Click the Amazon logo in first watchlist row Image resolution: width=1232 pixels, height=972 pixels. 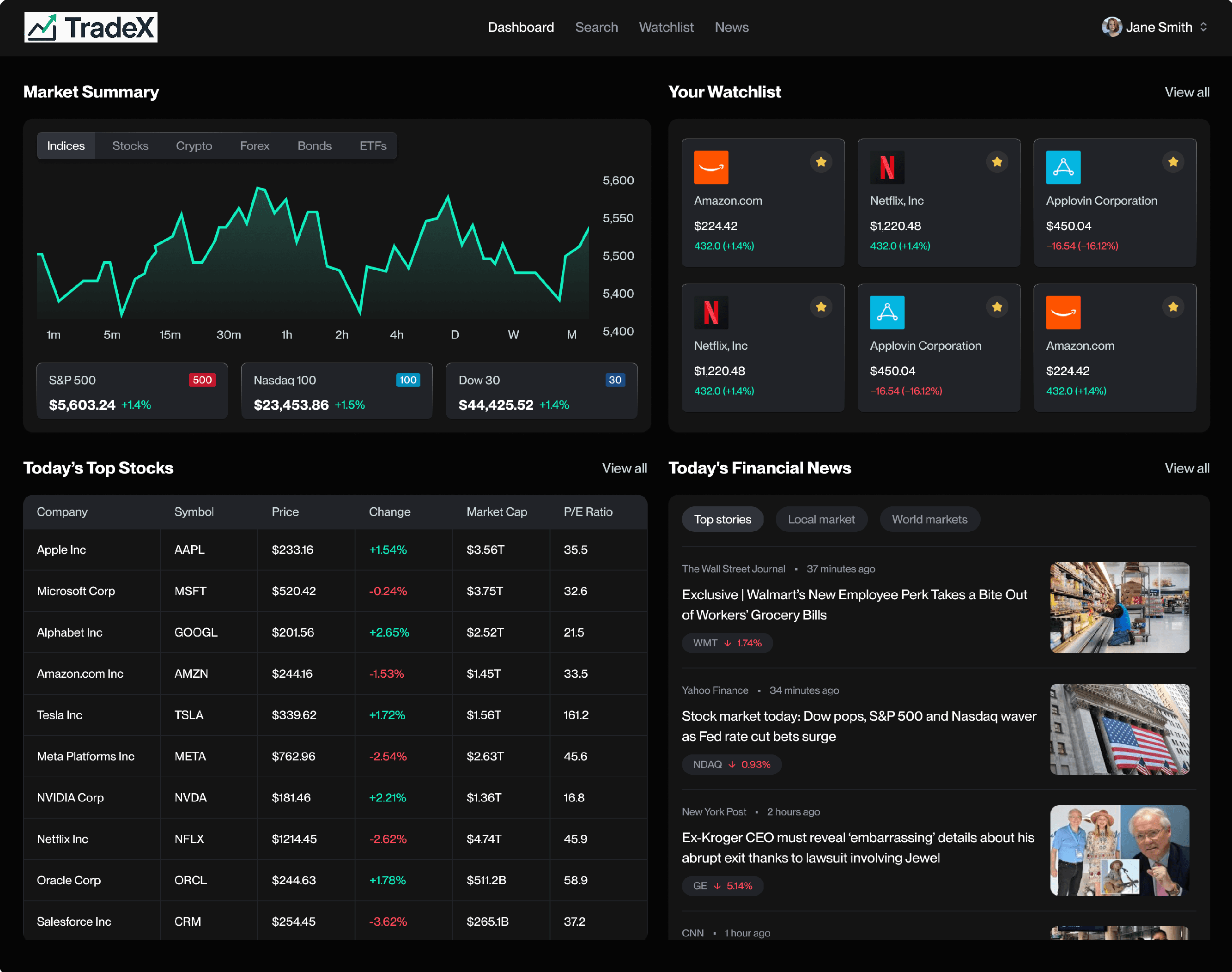pos(711,167)
